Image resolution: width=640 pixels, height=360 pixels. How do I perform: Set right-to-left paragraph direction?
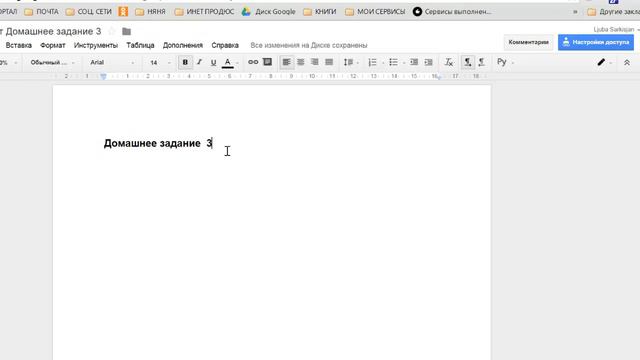click(482, 62)
